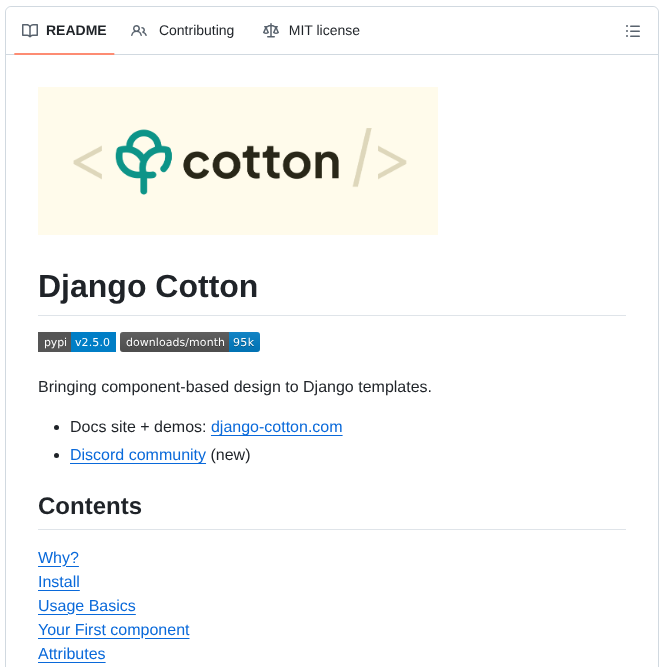Switch to the Contributing tab
The width and height of the screenshot is (667, 667).
pyautogui.click(x=182, y=31)
